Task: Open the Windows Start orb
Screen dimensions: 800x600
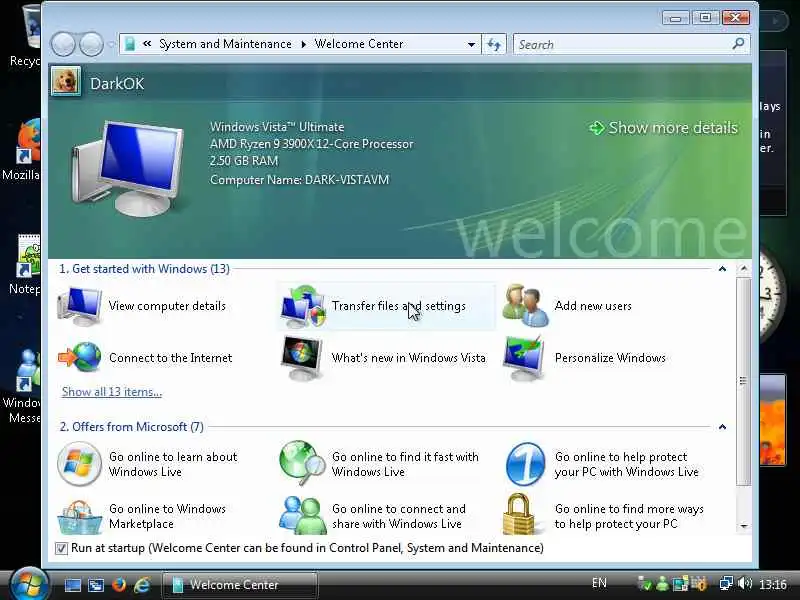Action: [28, 585]
